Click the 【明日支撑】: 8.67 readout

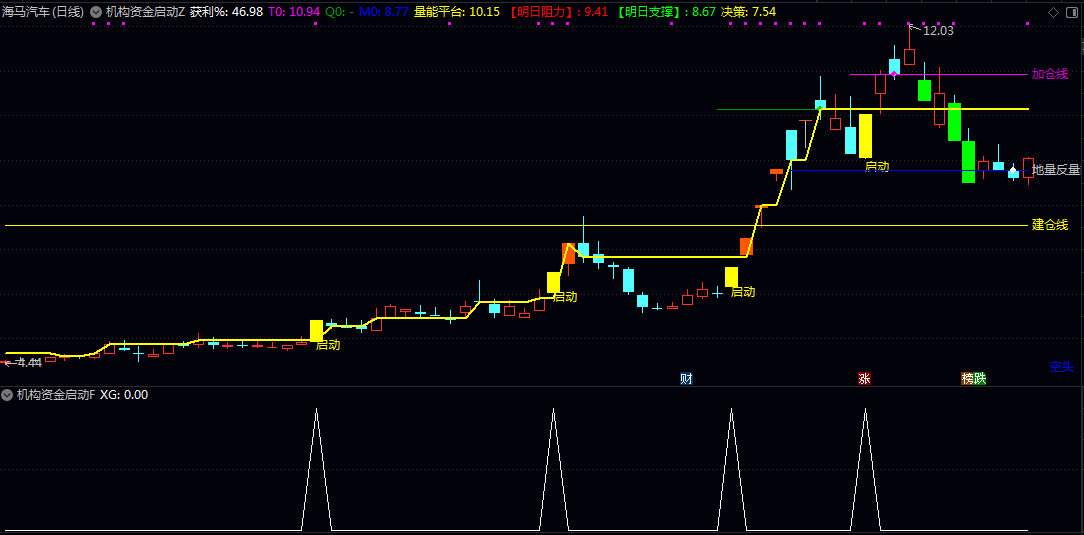point(665,12)
